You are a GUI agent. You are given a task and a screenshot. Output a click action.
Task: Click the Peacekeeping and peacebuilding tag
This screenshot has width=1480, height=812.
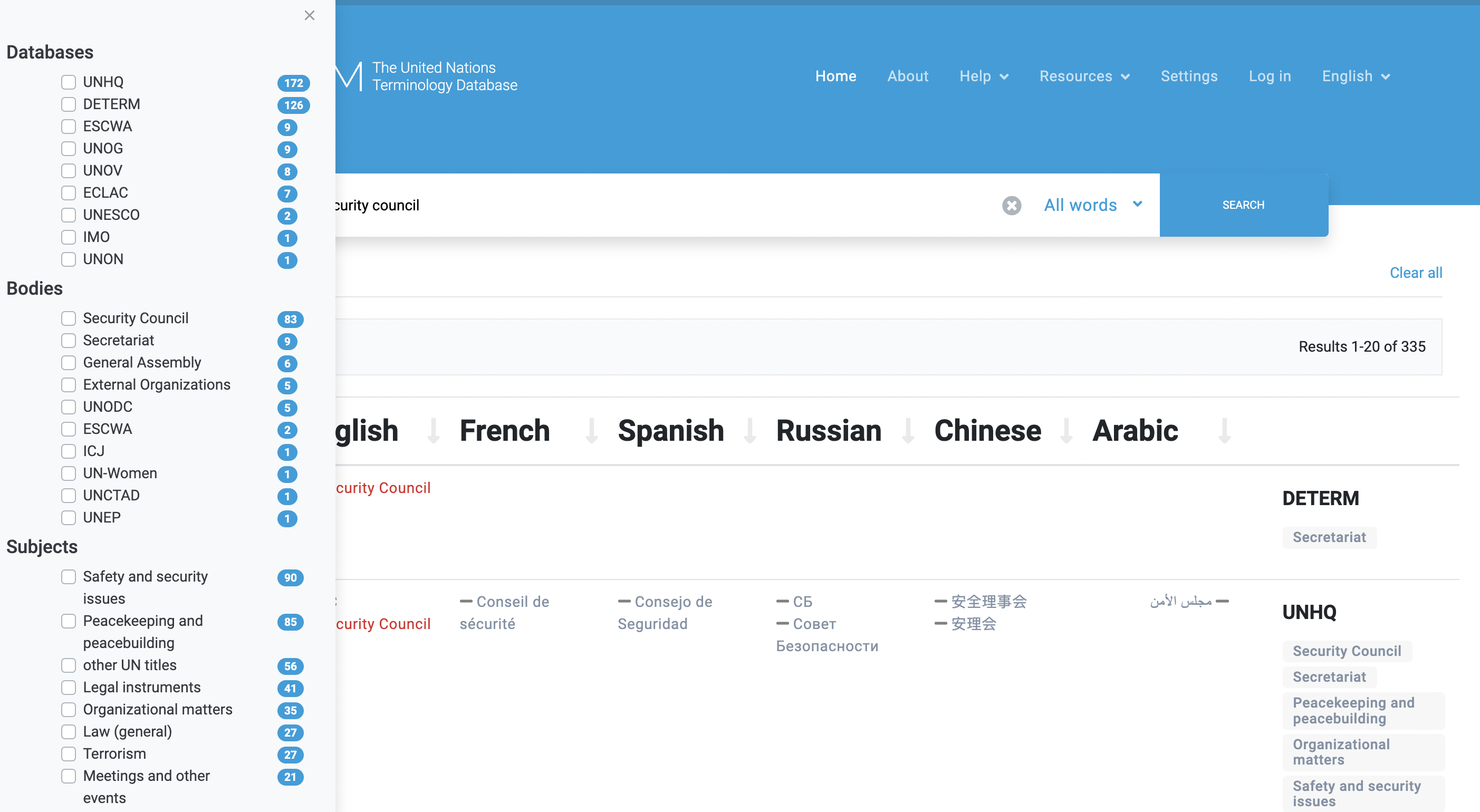tap(1363, 711)
